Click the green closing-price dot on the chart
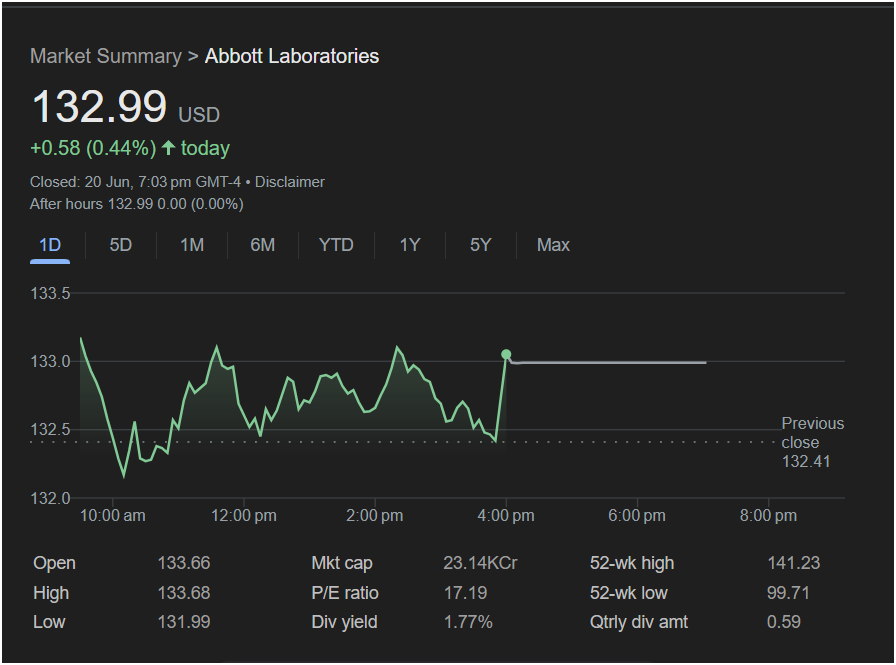The width and height of the screenshot is (896, 665). coord(506,354)
